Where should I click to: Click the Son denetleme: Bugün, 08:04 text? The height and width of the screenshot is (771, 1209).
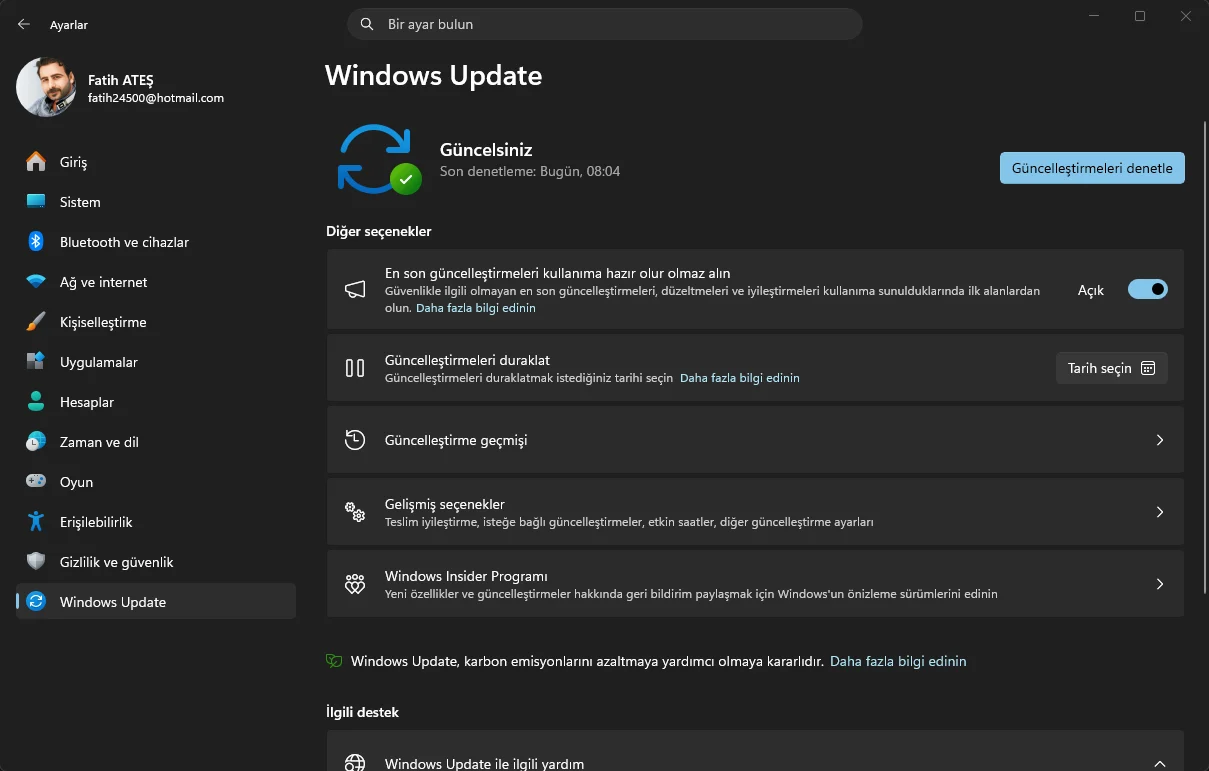tap(530, 172)
